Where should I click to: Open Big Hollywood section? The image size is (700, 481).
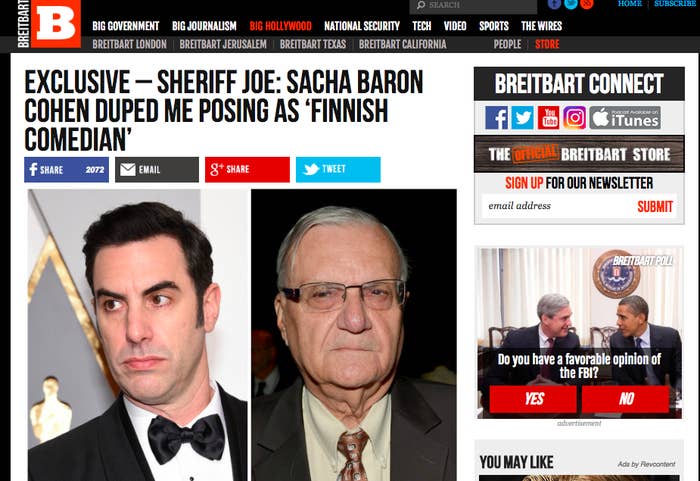(x=280, y=26)
